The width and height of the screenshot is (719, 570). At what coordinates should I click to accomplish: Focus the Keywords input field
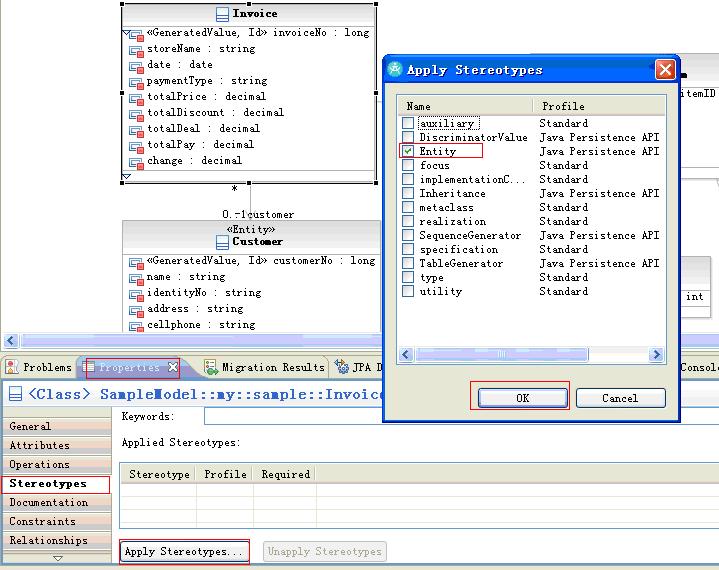461,416
